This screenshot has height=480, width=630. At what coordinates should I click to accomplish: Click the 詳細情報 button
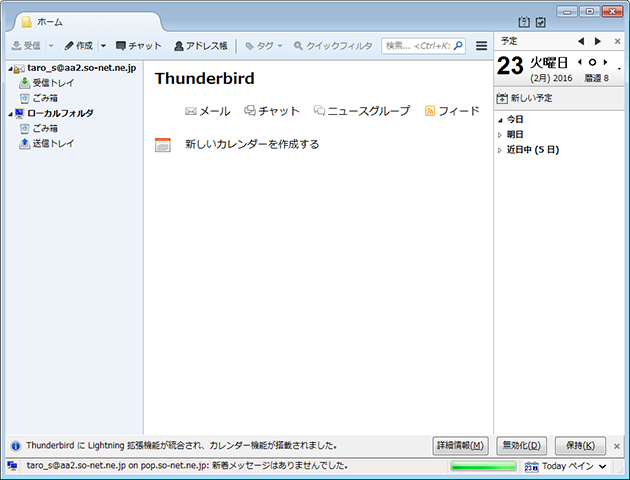(x=461, y=446)
